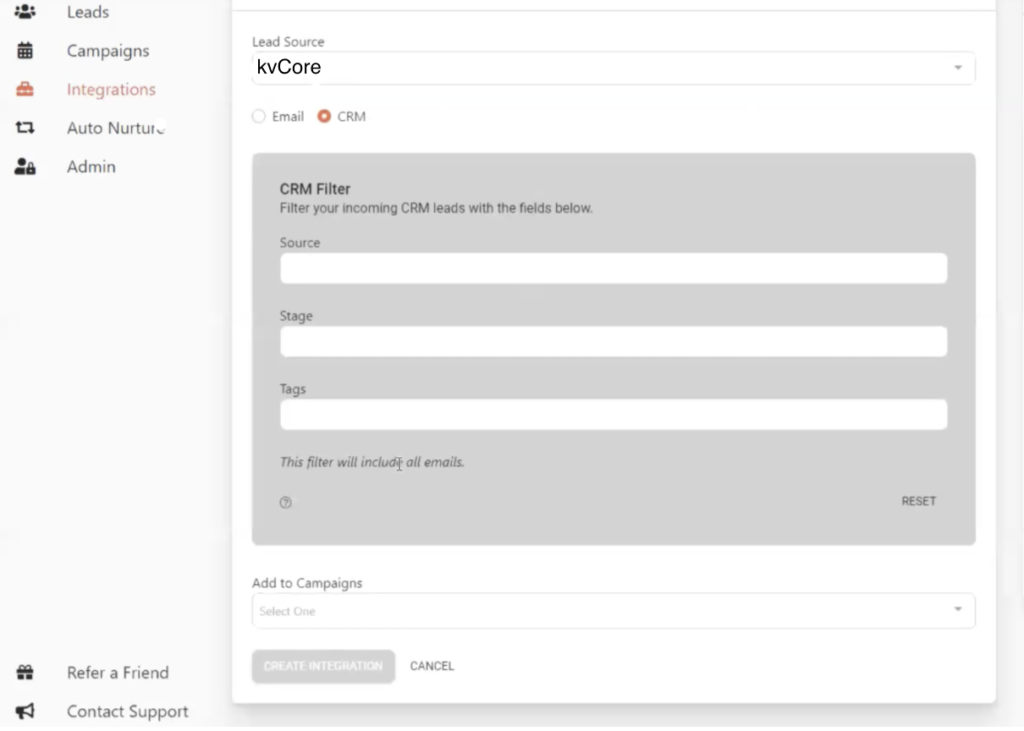The image size is (1024, 731).
Task: Select the CRM radio button
Action: (324, 116)
